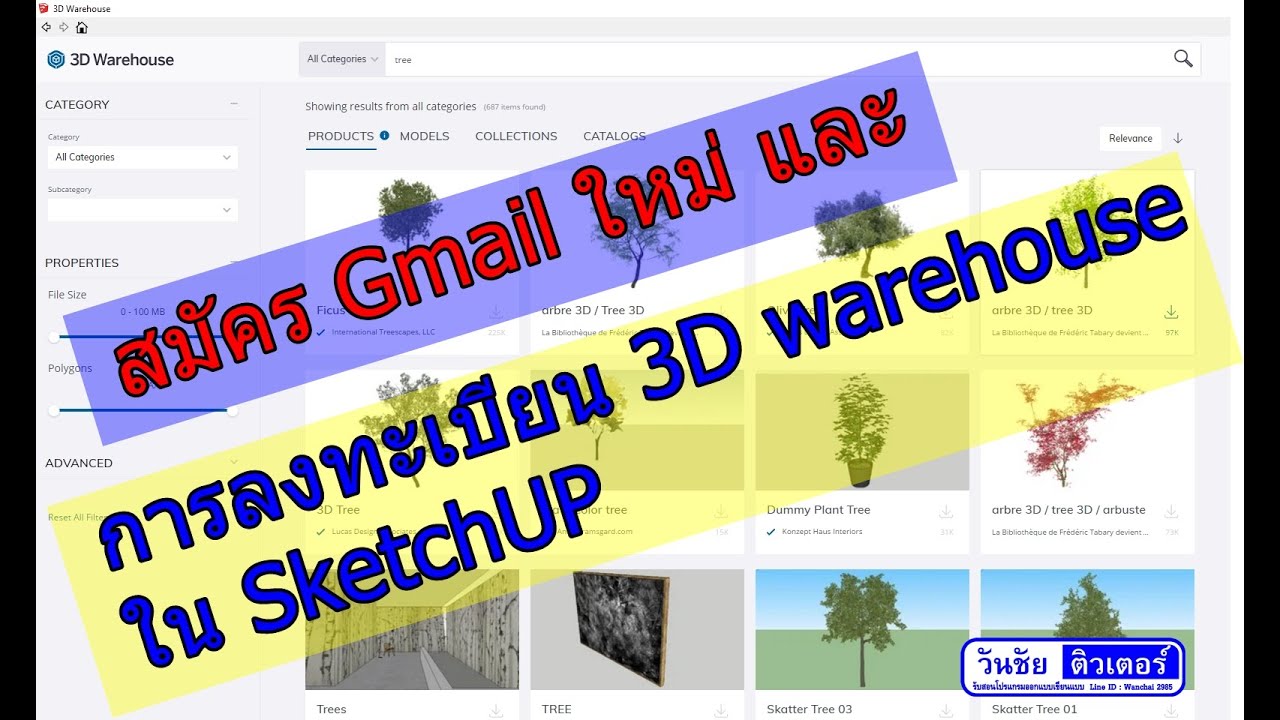The height and width of the screenshot is (720, 1280).
Task: Download the Dummy Plant Tree model
Action: pos(945,512)
